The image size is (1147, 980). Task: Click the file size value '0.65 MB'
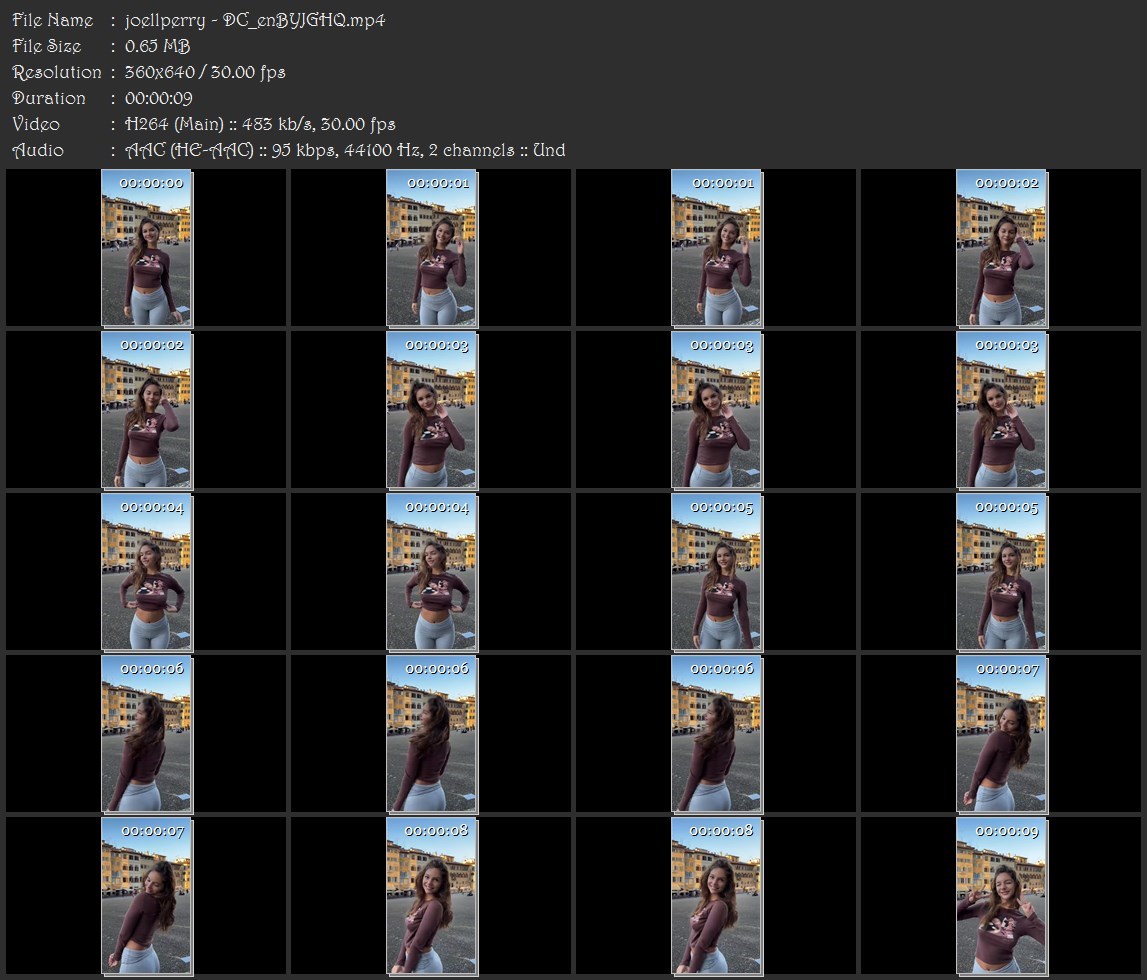157,46
